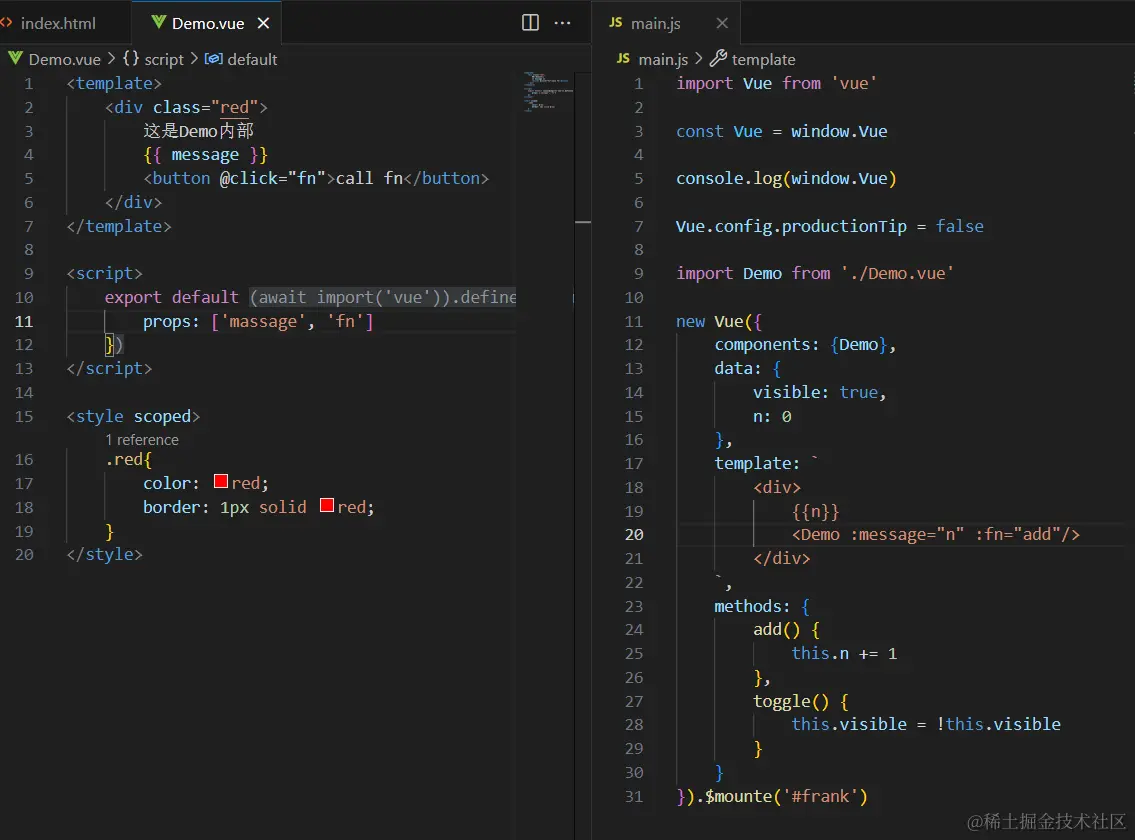Click line number 31 in main.js
1135x840 pixels.
point(634,797)
